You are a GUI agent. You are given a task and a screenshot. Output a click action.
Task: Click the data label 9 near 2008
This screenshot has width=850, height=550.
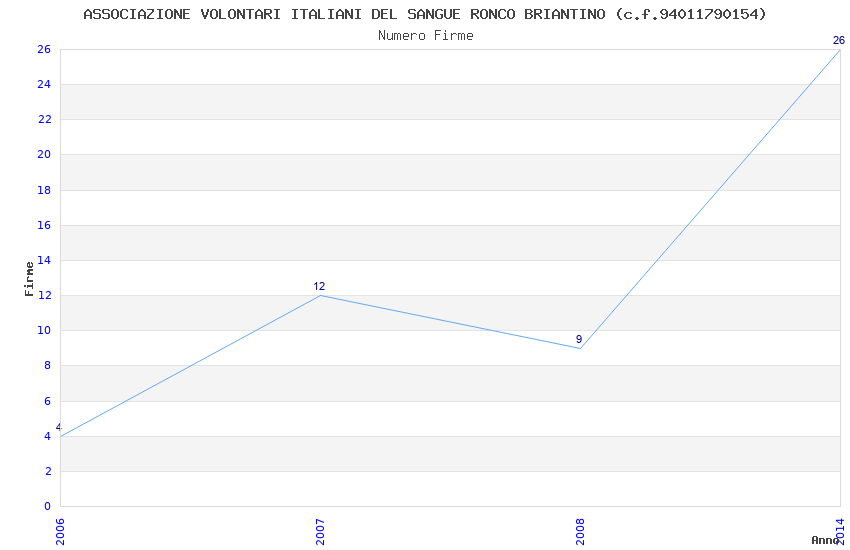(x=579, y=339)
